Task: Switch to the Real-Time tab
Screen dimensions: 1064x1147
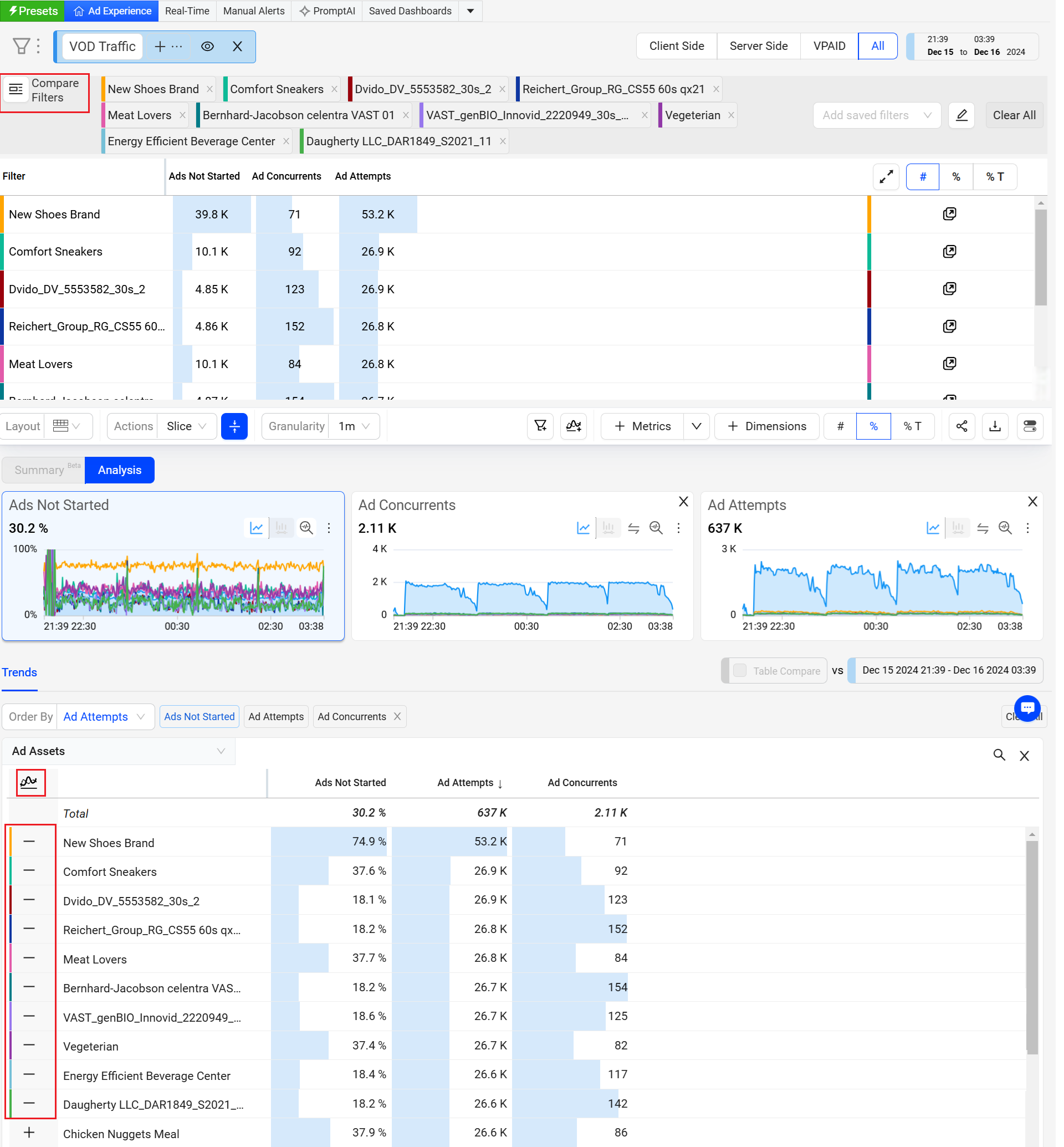Action: coord(188,11)
